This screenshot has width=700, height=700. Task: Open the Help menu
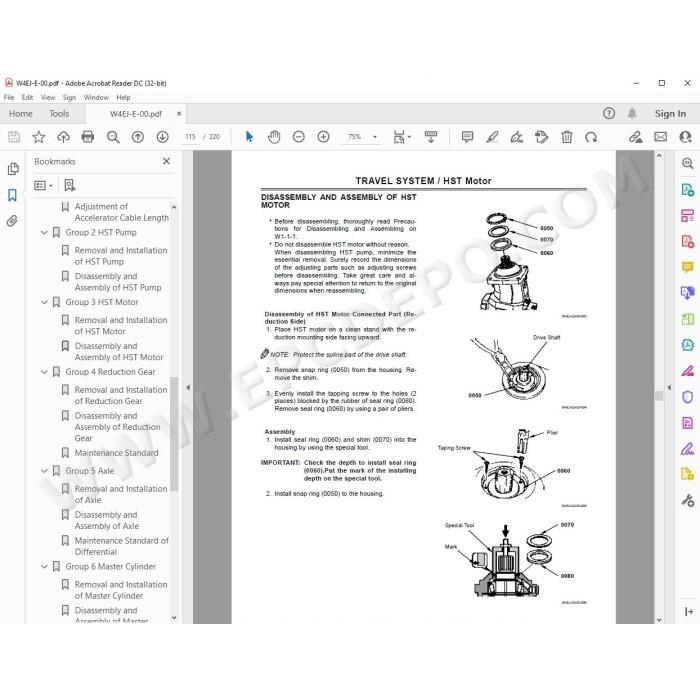click(x=123, y=97)
